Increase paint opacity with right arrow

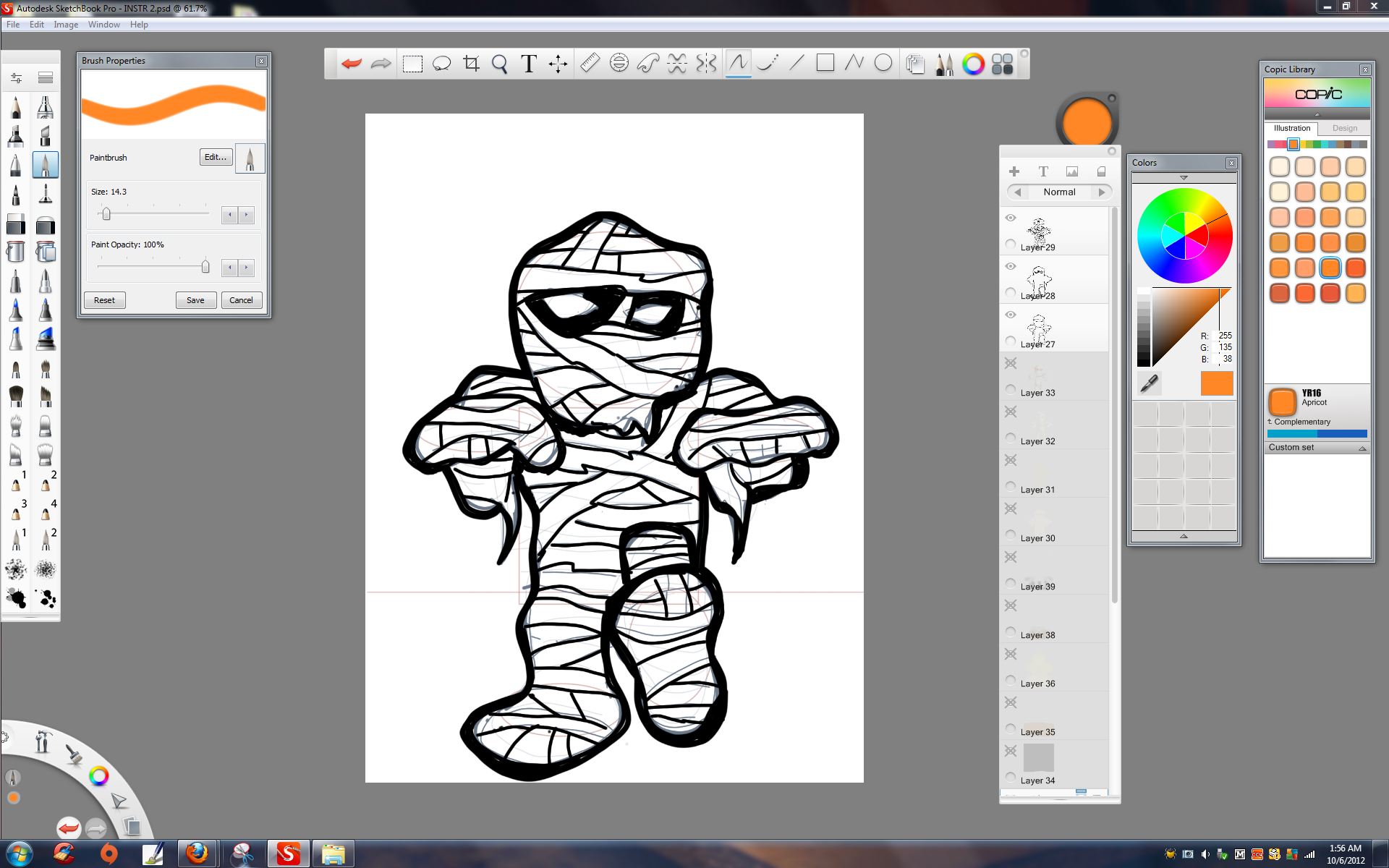(x=246, y=267)
